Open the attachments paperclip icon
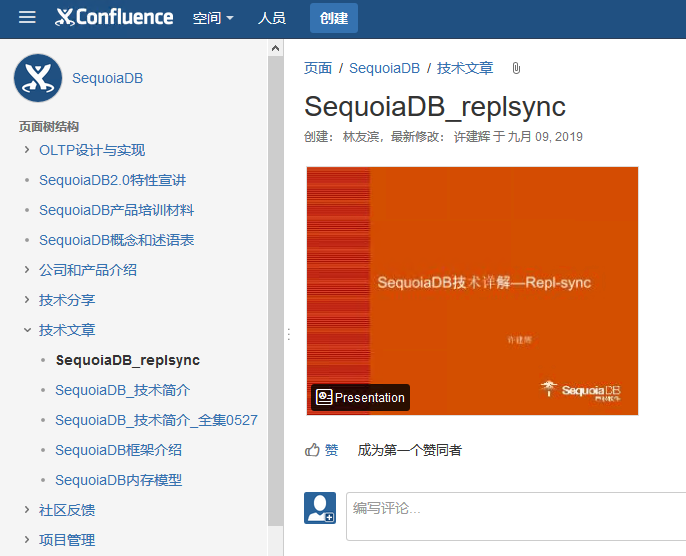Image resolution: width=686 pixels, height=556 pixels. (x=516, y=68)
